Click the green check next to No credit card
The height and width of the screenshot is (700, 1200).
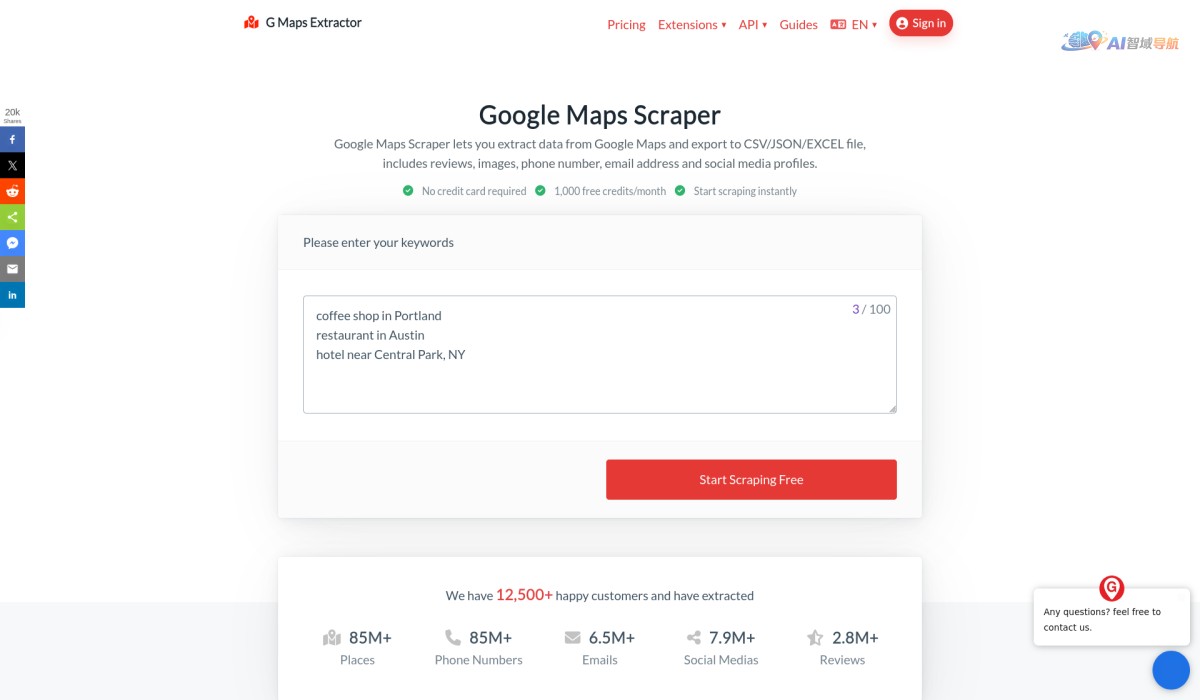point(408,190)
